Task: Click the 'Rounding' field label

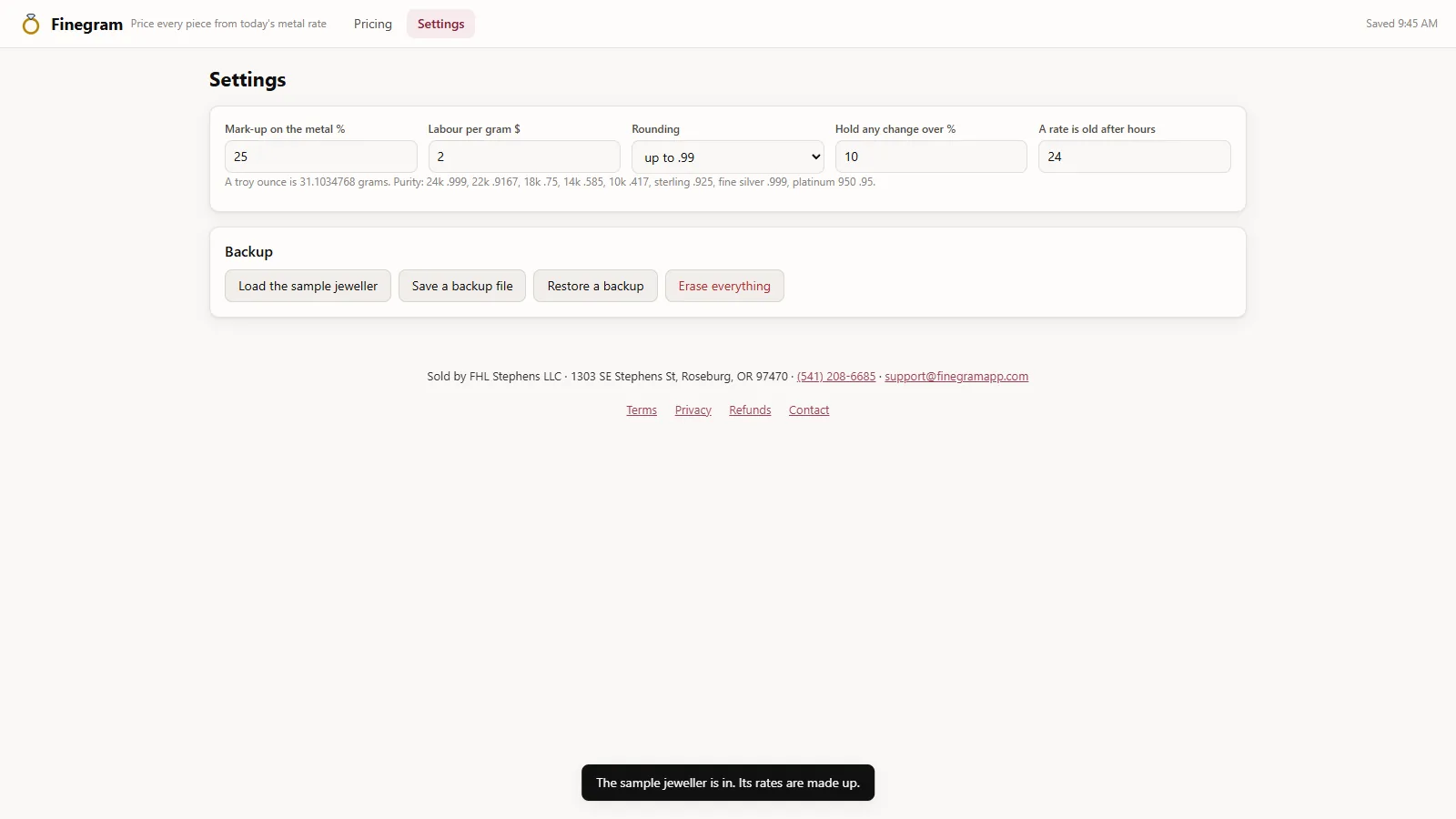Action: (x=655, y=129)
